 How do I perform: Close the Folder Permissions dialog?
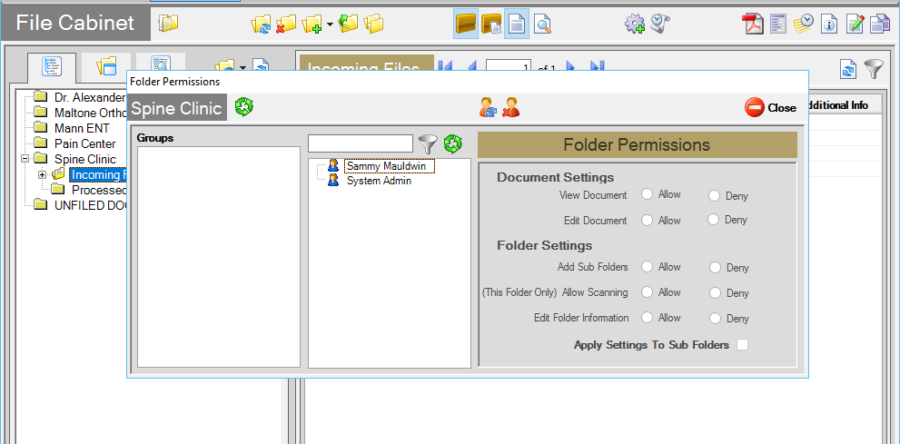coord(770,108)
